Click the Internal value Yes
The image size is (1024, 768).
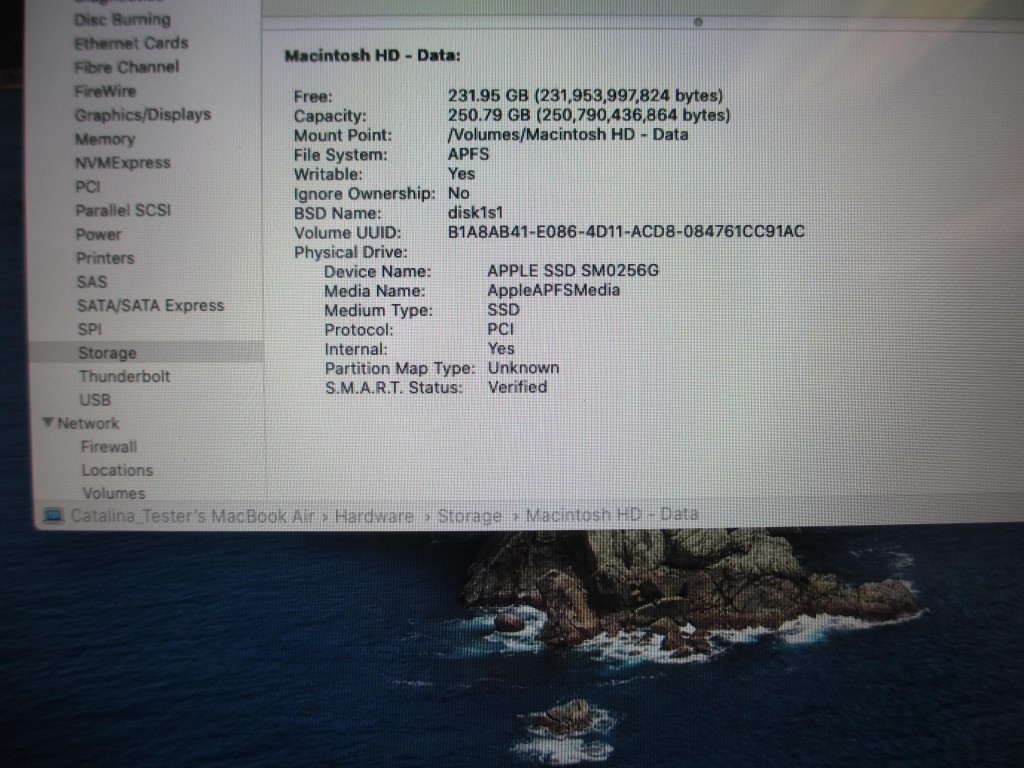(x=501, y=349)
